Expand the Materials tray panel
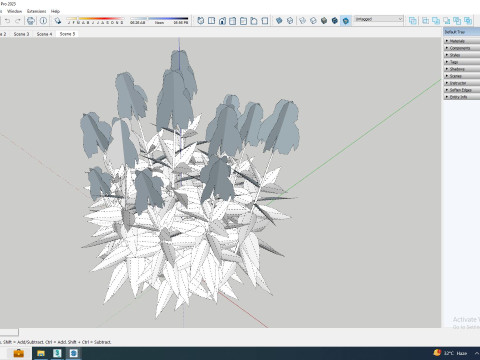This screenshot has width=480, height=360. (462, 41)
